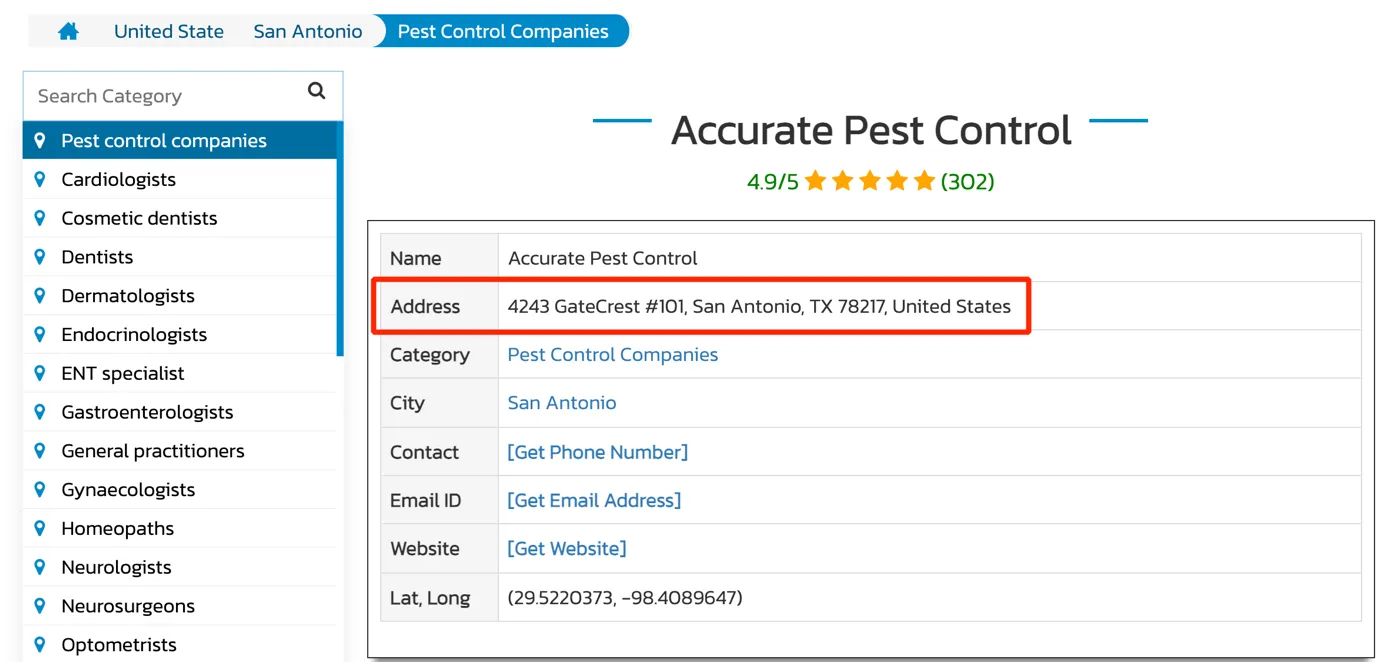Open Pest Control Companies category link
Image resolution: width=1380 pixels, height=662 pixels.
(613, 355)
